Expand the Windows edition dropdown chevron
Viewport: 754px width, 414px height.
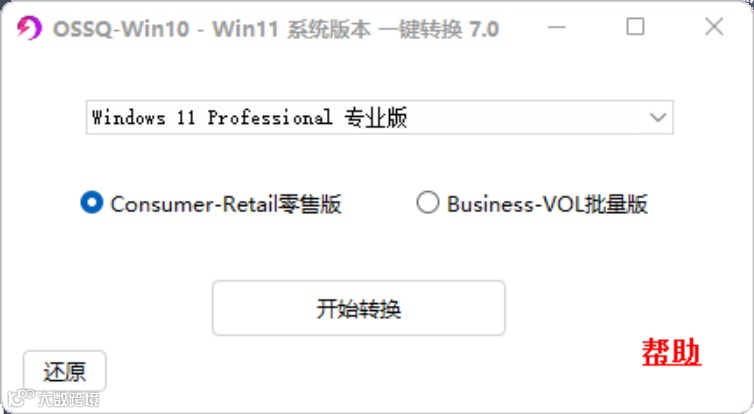pyautogui.click(x=657, y=117)
